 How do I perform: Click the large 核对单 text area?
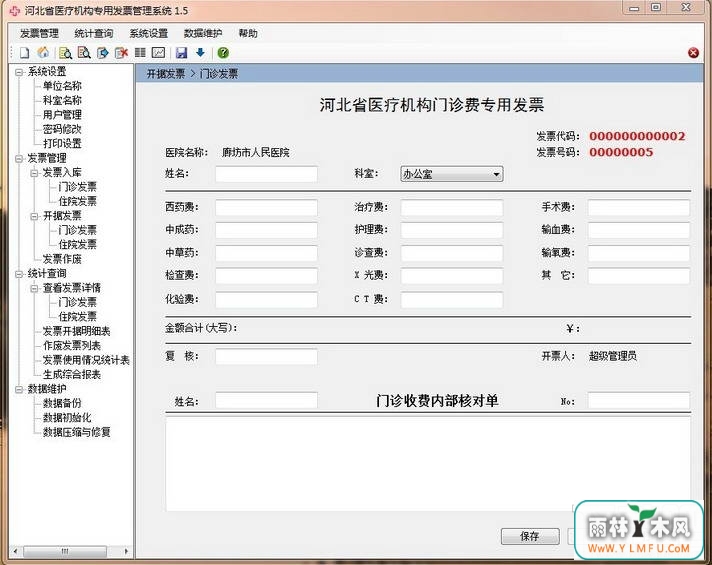coord(428,464)
